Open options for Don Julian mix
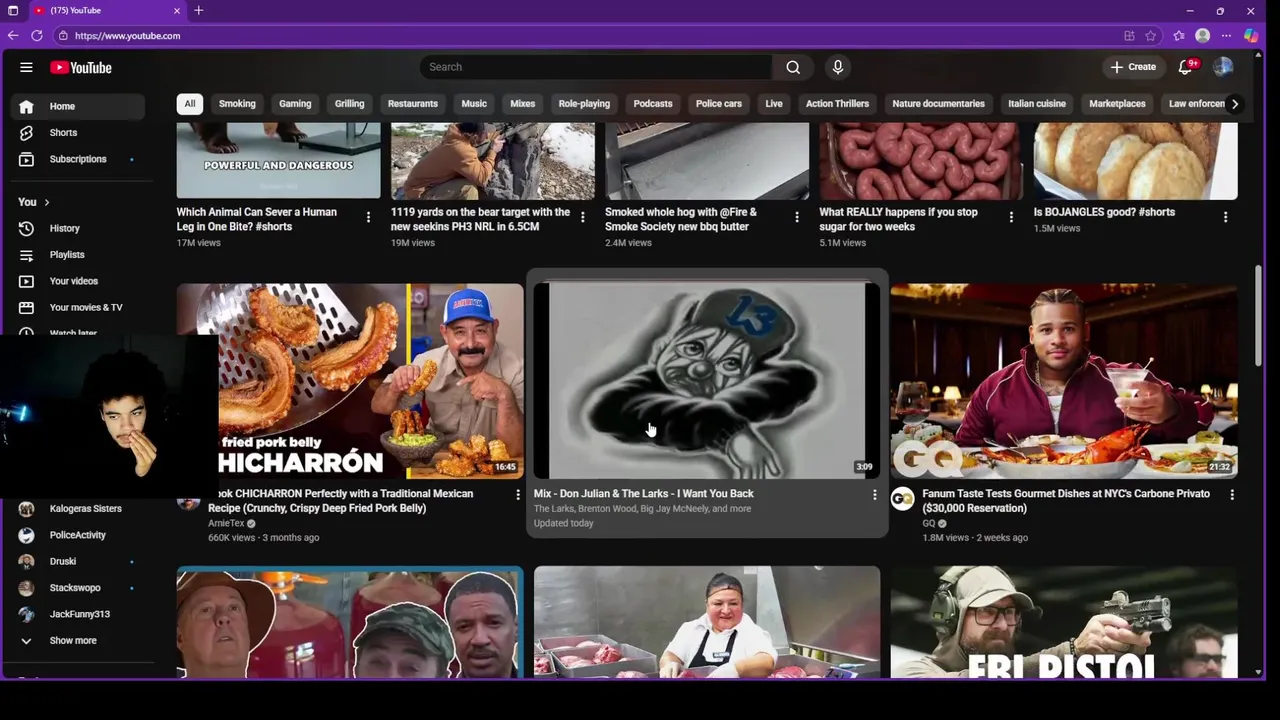The image size is (1280, 720). pos(874,495)
